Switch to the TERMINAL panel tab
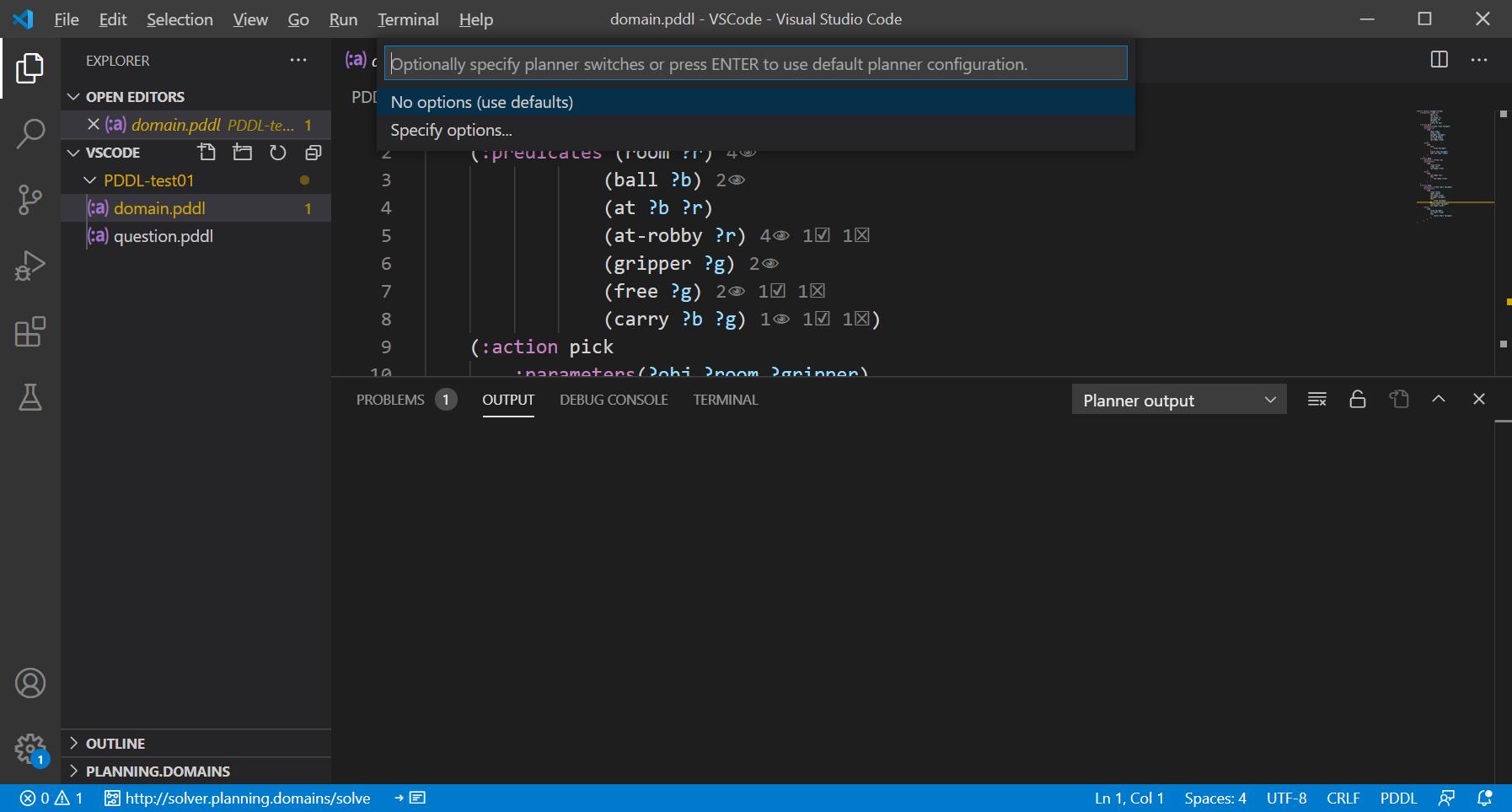The width and height of the screenshot is (1512, 812). point(726,400)
